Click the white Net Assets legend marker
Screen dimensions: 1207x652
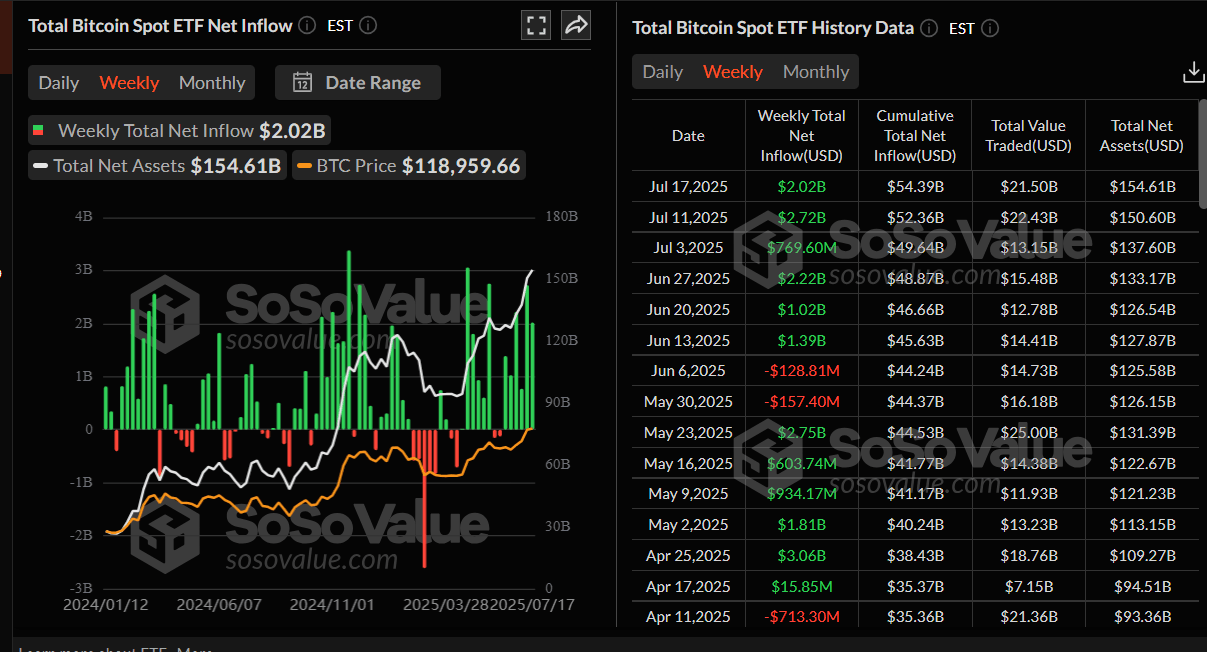tap(41, 166)
